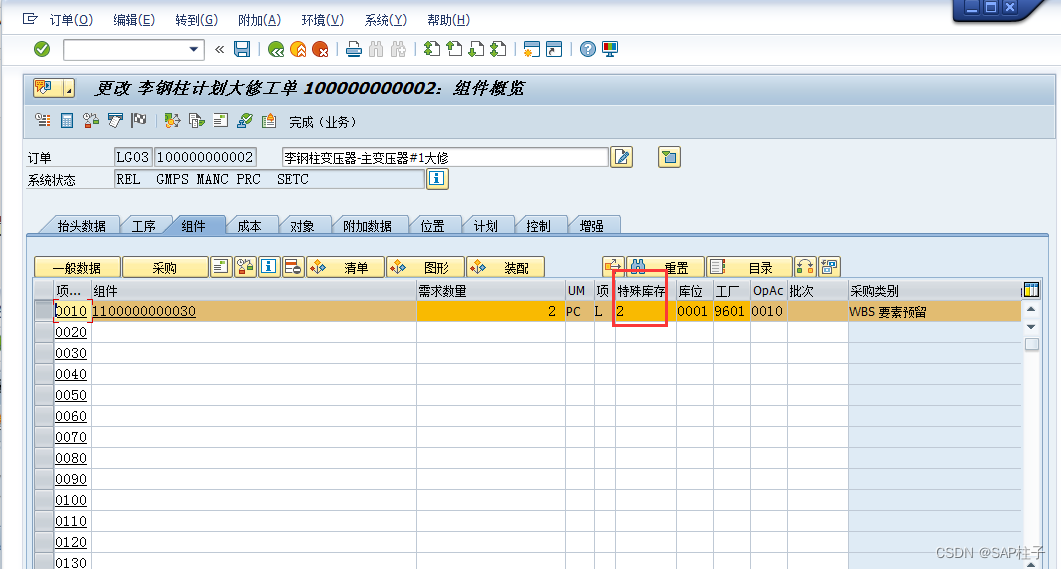The image size is (1061, 569).
Task: Open a new session window icon
Action: (x=532, y=49)
